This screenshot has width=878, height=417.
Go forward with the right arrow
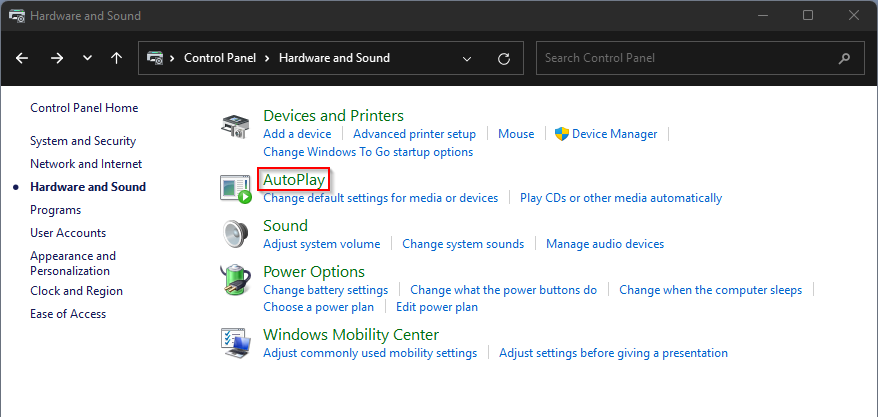(x=57, y=58)
